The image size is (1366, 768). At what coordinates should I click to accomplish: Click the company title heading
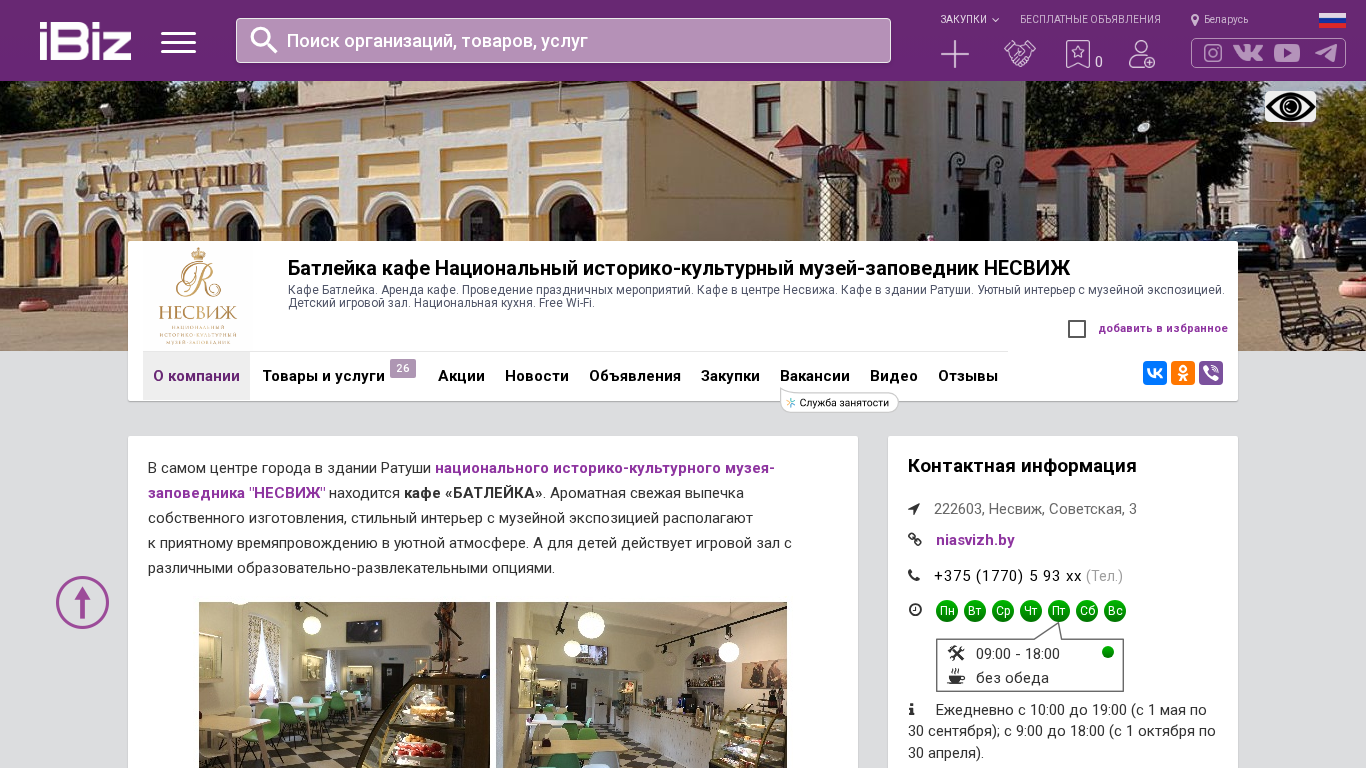click(679, 268)
